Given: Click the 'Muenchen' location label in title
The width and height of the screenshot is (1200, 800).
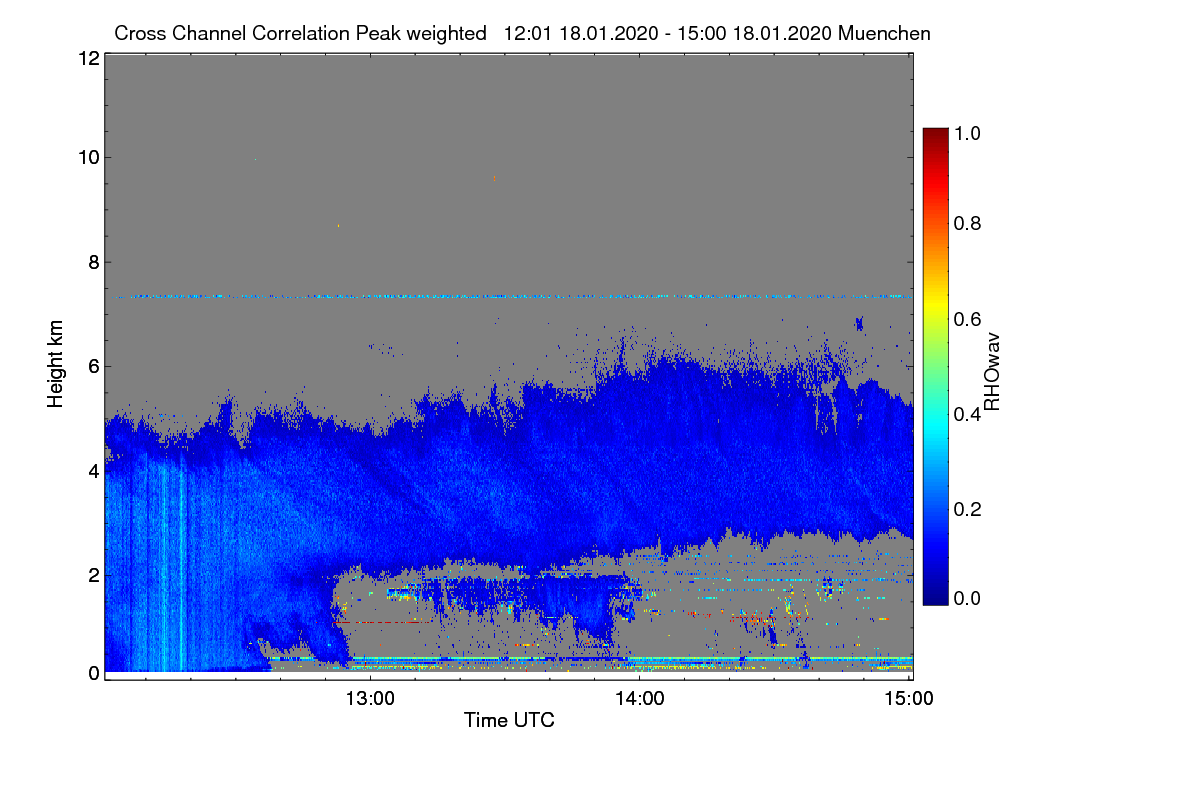Looking at the screenshot, I should click(x=885, y=33).
